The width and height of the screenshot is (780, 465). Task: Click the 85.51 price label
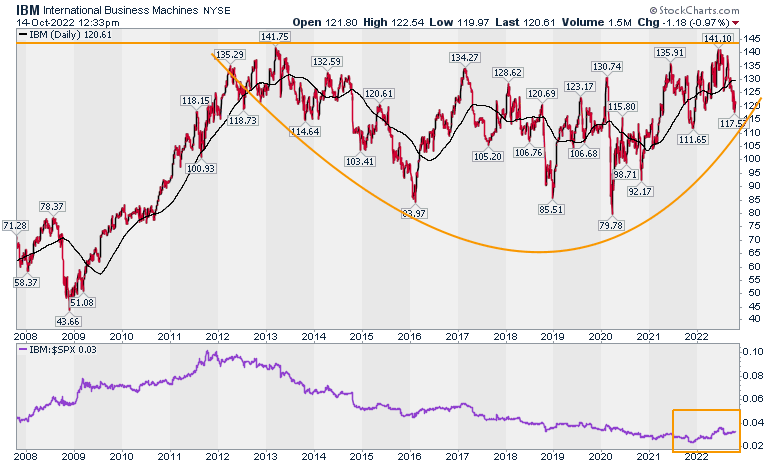coord(551,209)
